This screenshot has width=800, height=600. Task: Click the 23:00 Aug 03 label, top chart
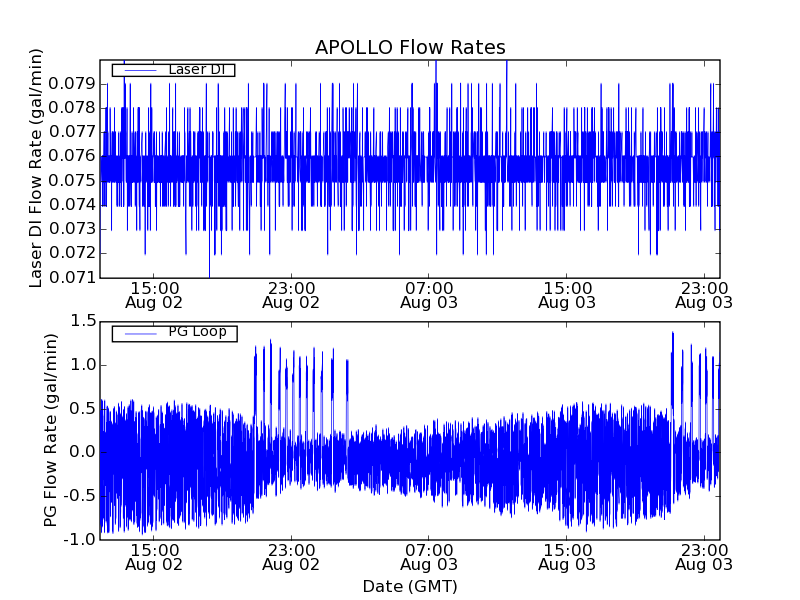(x=704, y=295)
